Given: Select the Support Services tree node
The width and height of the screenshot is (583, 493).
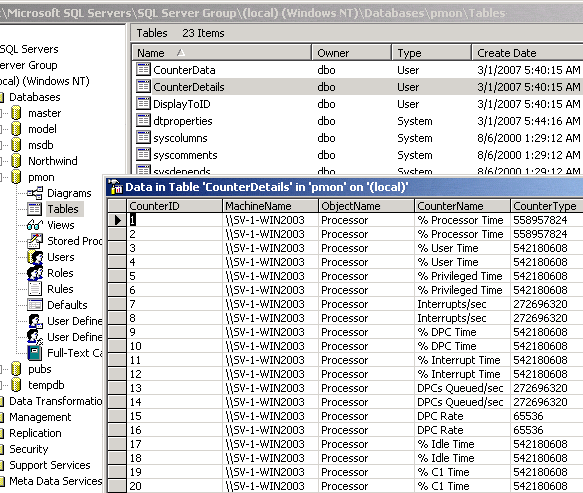Looking at the screenshot, I should pyautogui.click(x=50, y=465).
